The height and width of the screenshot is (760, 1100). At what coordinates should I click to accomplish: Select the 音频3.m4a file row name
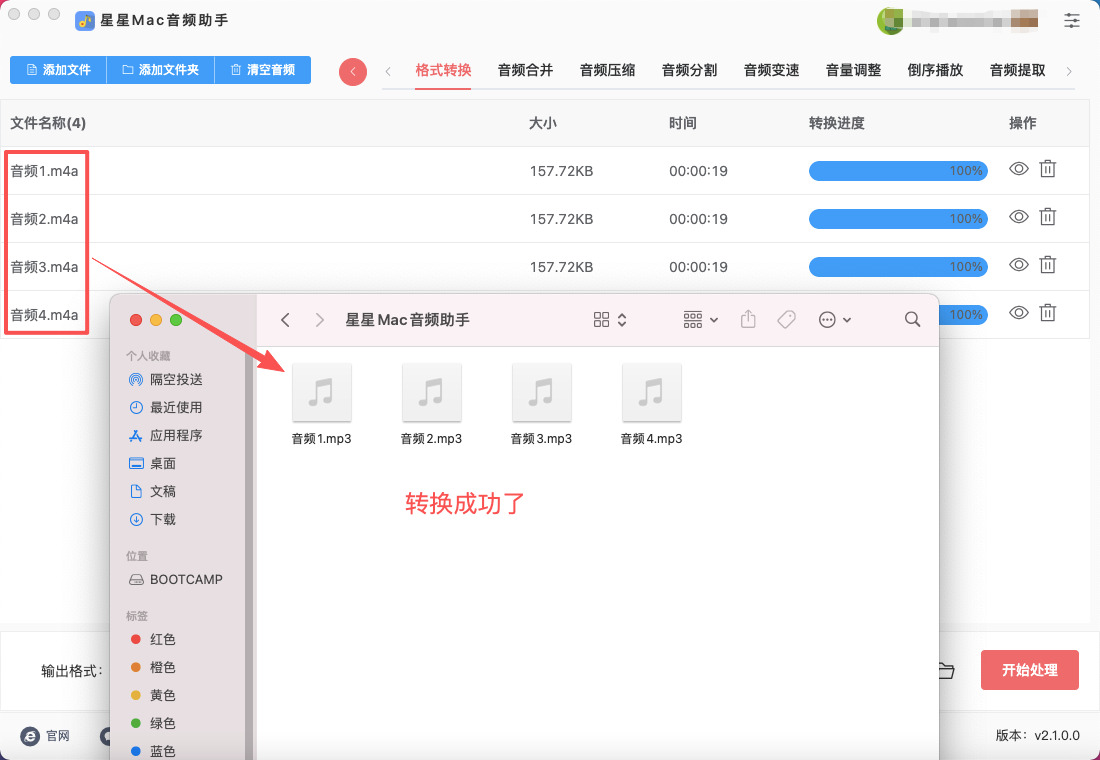pos(44,267)
